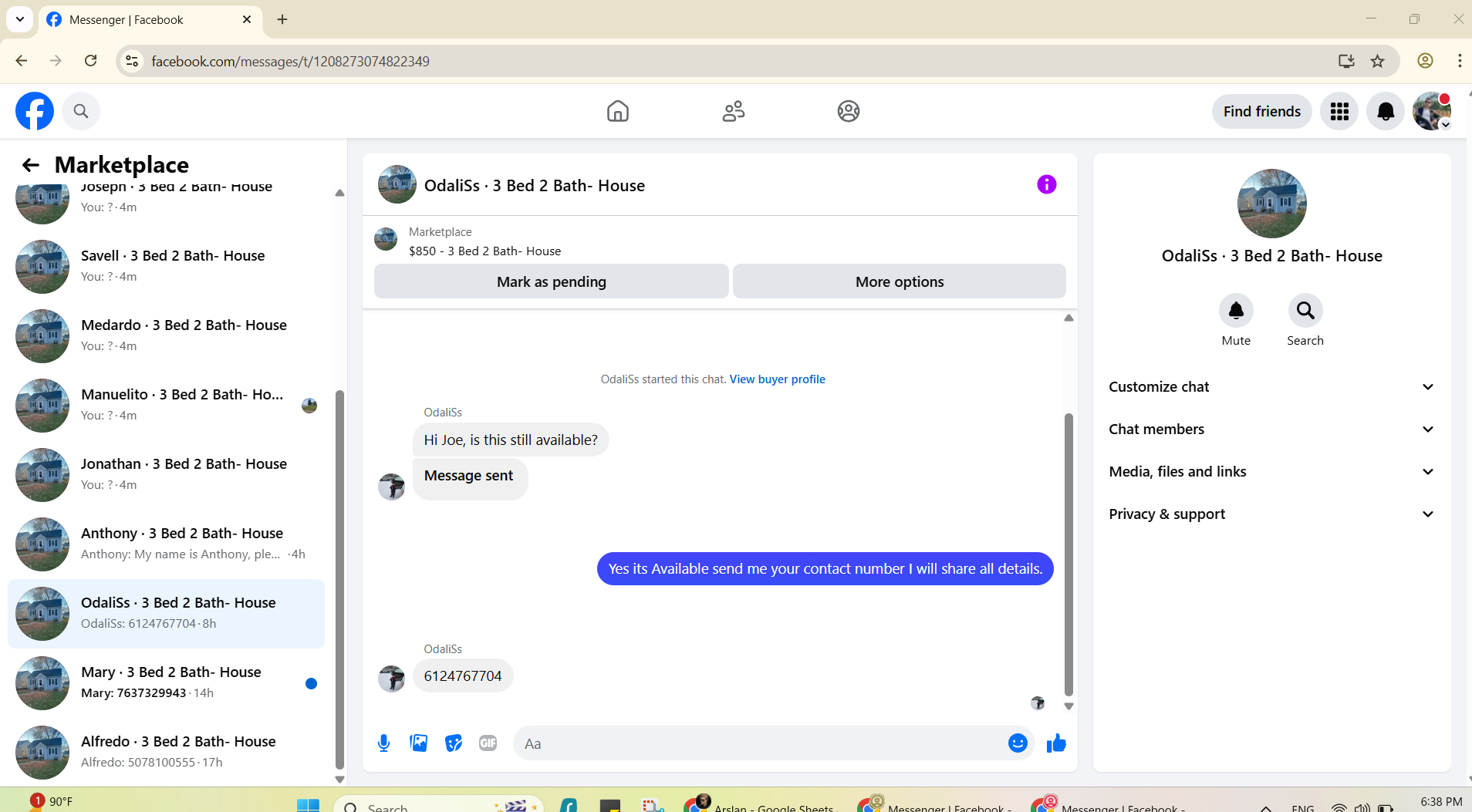Viewport: 1472px width, 812px height.
Task: Attach a photo using the image icon
Action: [x=419, y=743]
